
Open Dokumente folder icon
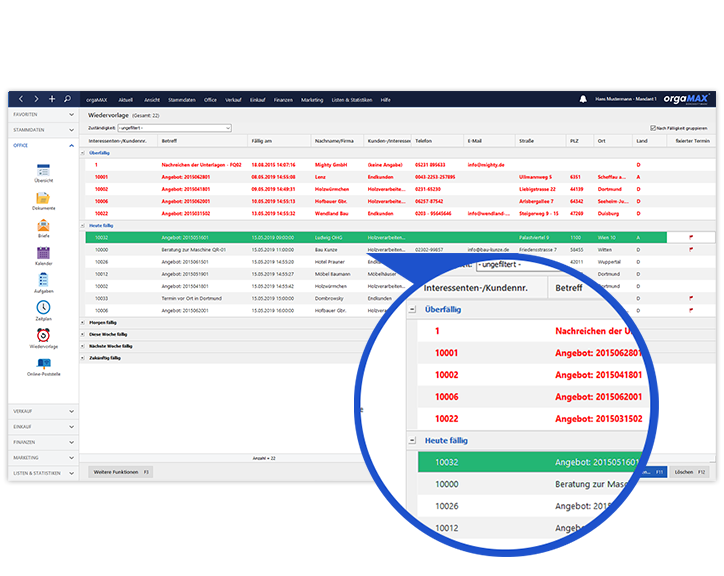coord(43,200)
